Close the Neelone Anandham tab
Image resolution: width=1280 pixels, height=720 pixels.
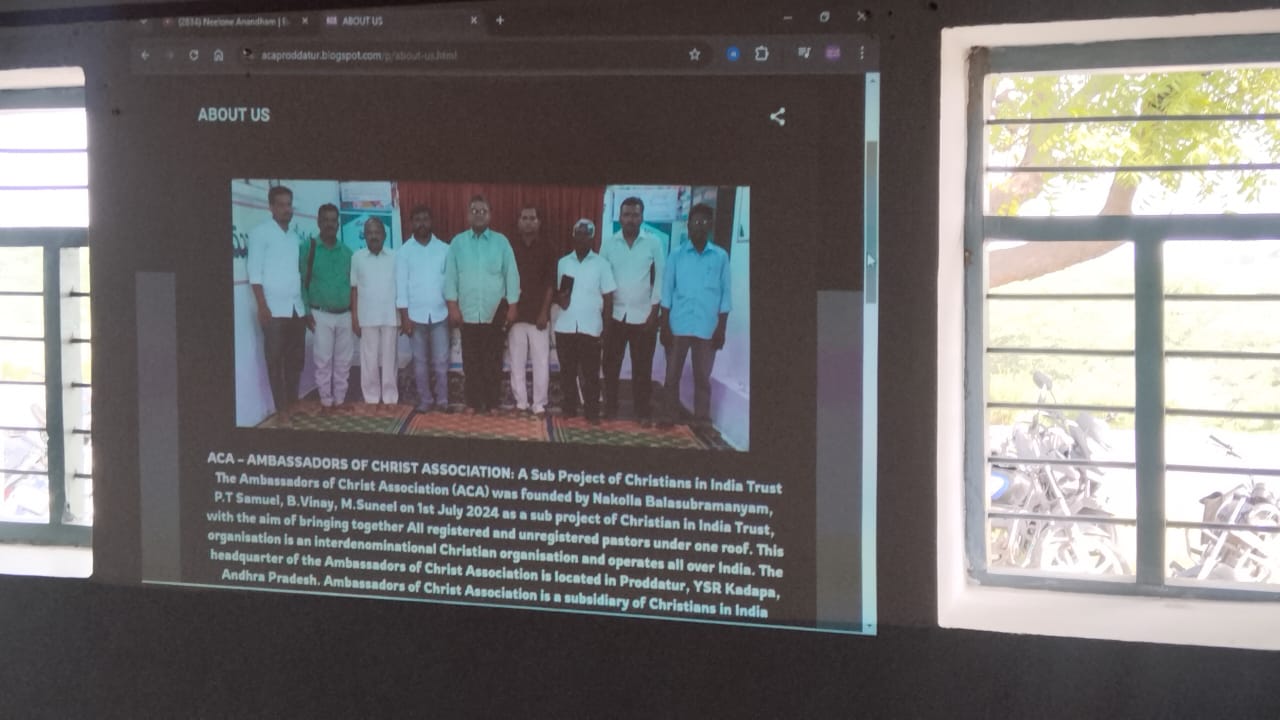coord(304,21)
